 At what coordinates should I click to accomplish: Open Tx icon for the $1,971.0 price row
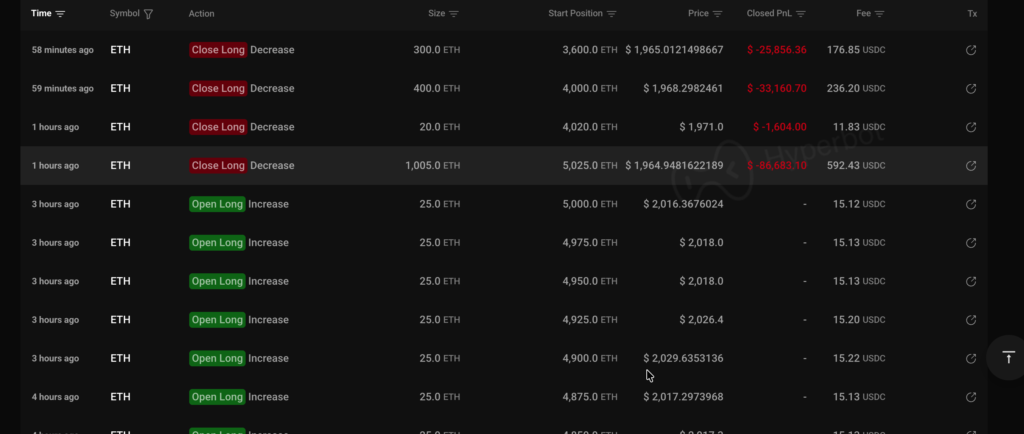(x=970, y=127)
